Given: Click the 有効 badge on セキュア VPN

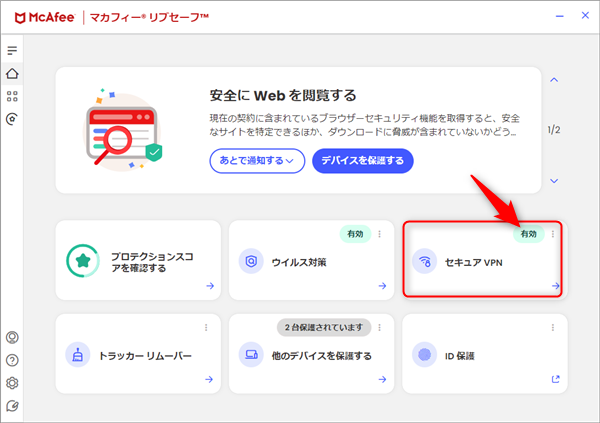Looking at the screenshot, I should coord(528,234).
